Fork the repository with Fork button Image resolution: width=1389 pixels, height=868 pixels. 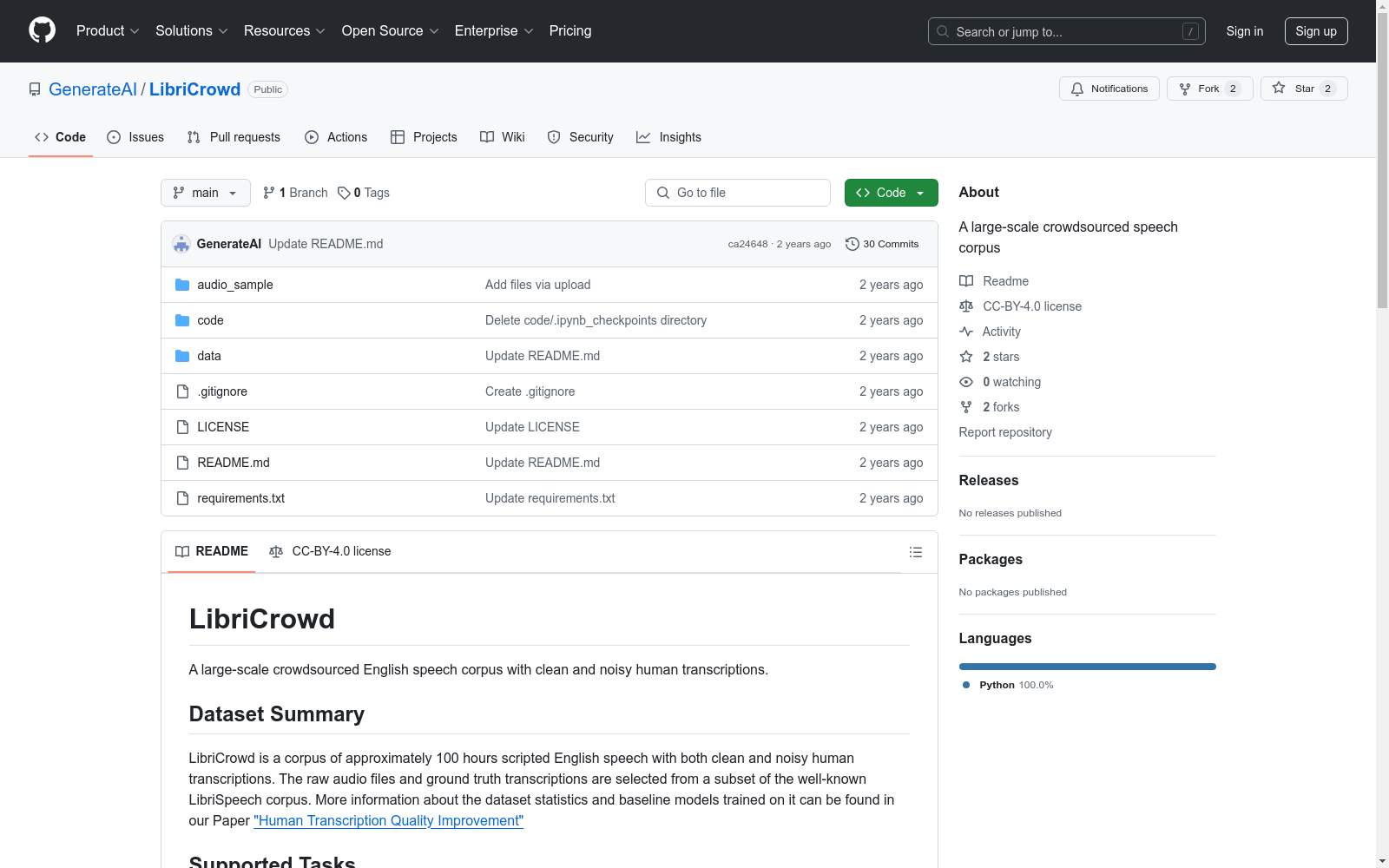[1209, 89]
